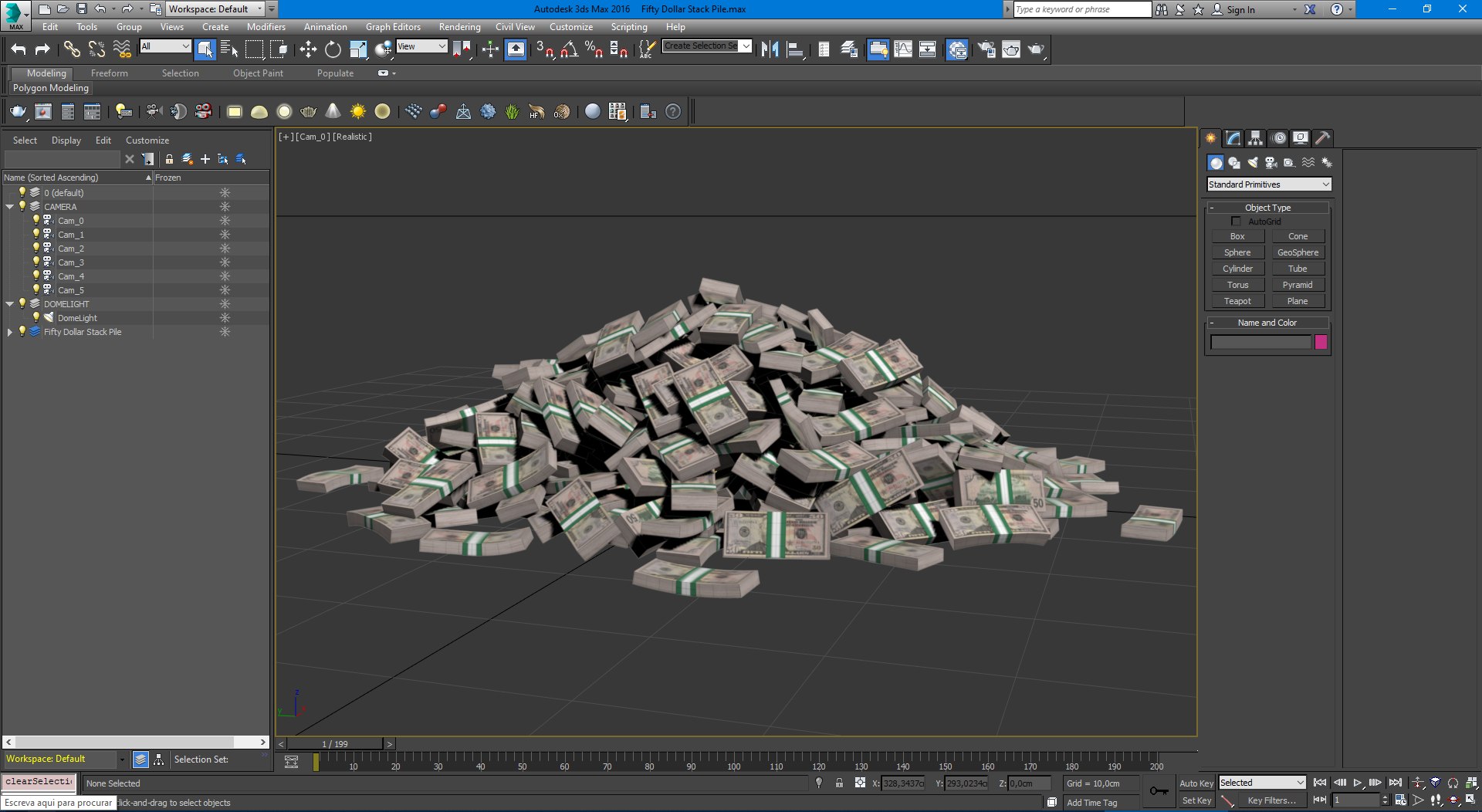This screenshot has height=812, width=1482.
Task: Open the Mirror tool
Action: (x=770, y=49)
